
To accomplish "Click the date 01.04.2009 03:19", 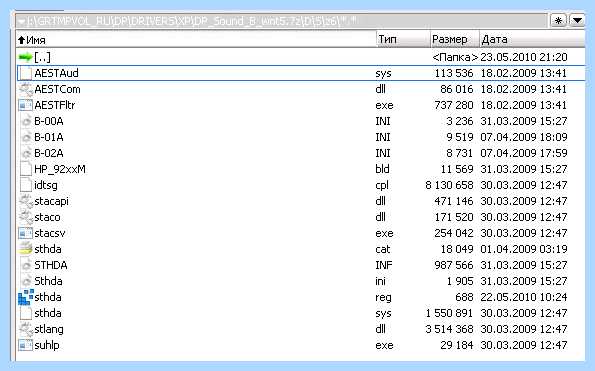I will [x=524, y=249].
